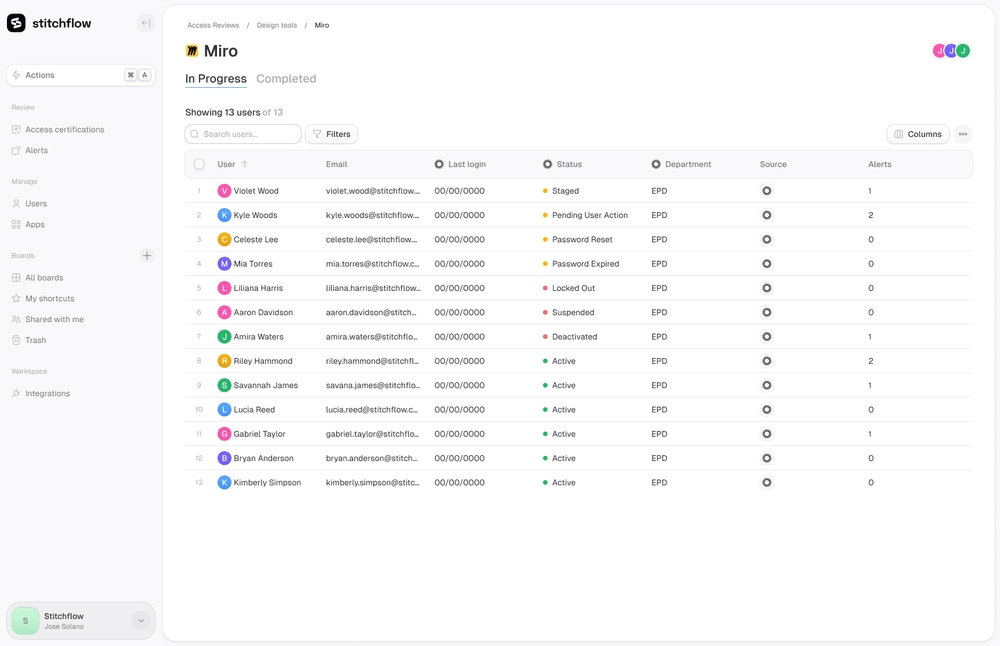This screenshot has width=1000, height=646.
Task: Switch to the Completed tab
Action: [x=286, y=78]
